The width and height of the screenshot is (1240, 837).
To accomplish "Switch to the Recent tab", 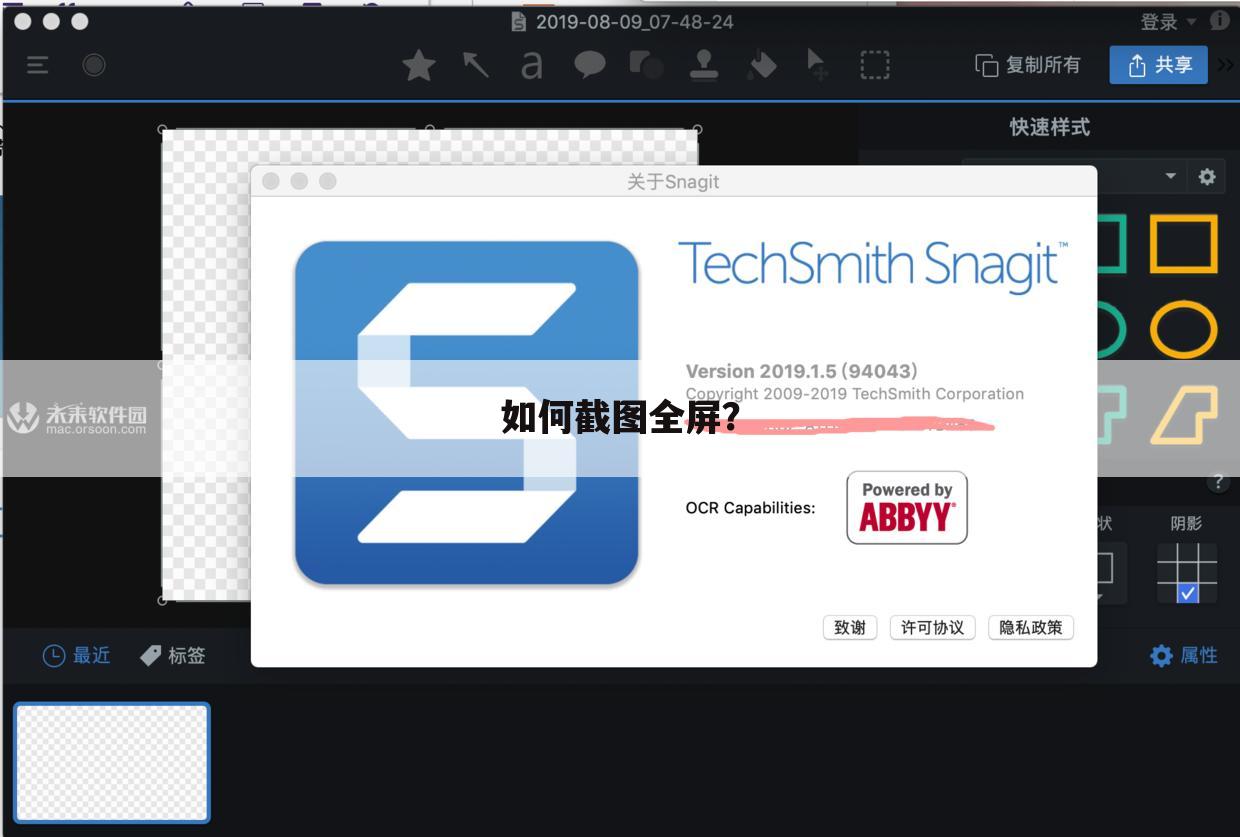I will 76,655.
